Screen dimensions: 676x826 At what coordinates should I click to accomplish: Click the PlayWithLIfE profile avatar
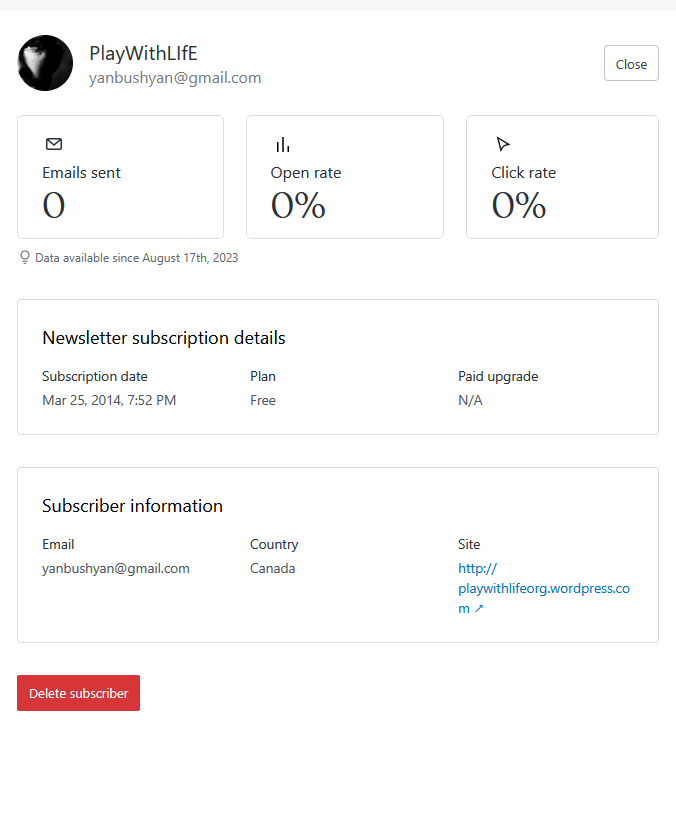coord(45,63)
